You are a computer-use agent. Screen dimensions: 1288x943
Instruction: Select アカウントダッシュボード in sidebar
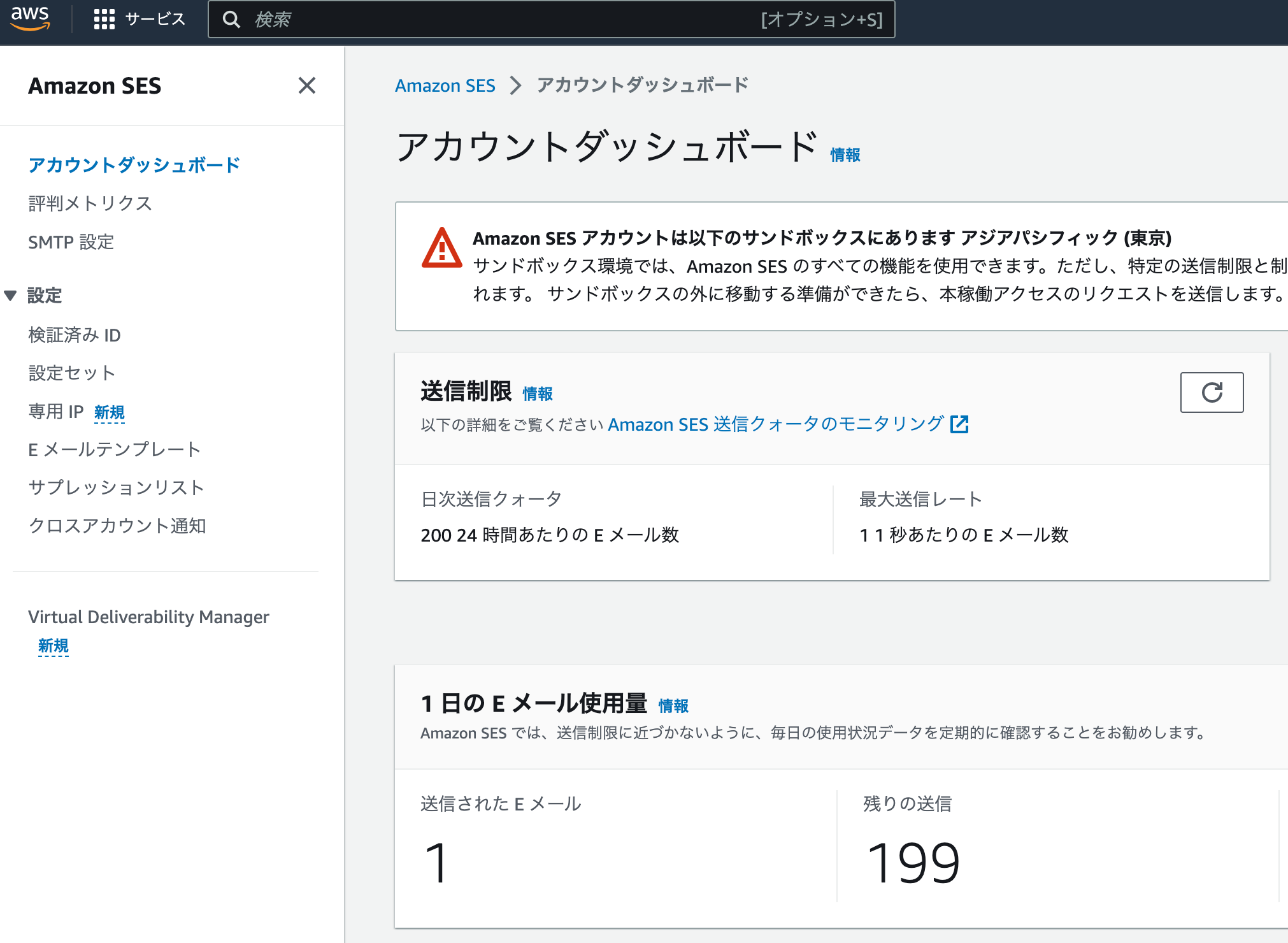pyautogui.click(x=134, y=165)
